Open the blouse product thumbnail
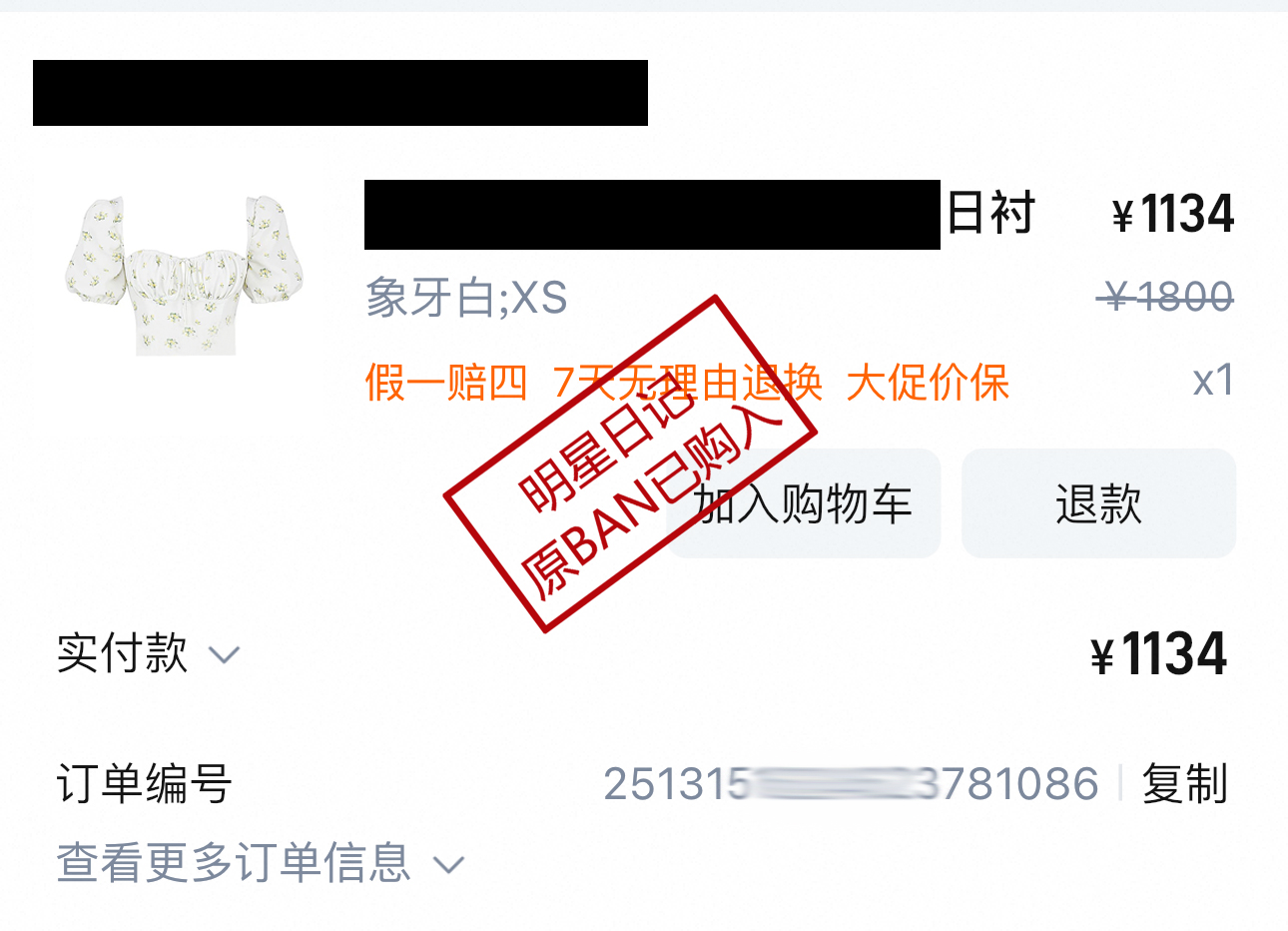 click(x=185, y=276)
